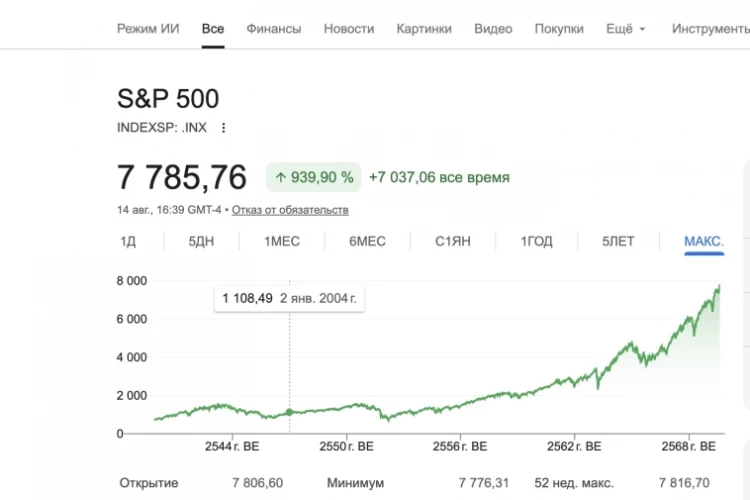The width and height of the screenshot is (750, 500).
Task: Expand the Ещё dropdown menu
Action: 626,29
